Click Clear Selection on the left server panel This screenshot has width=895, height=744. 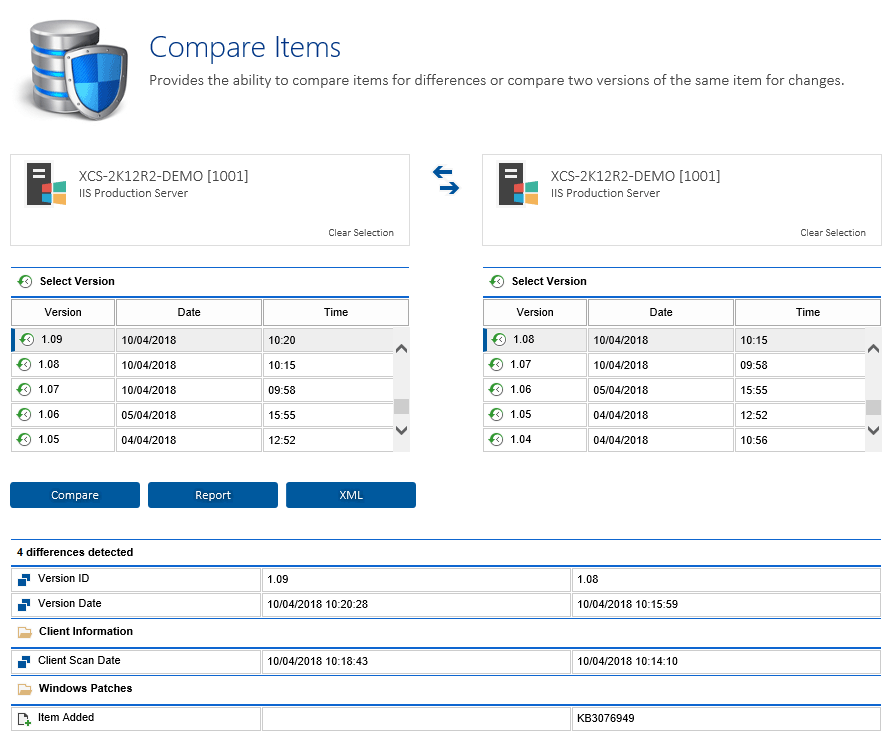pos(361,232)
